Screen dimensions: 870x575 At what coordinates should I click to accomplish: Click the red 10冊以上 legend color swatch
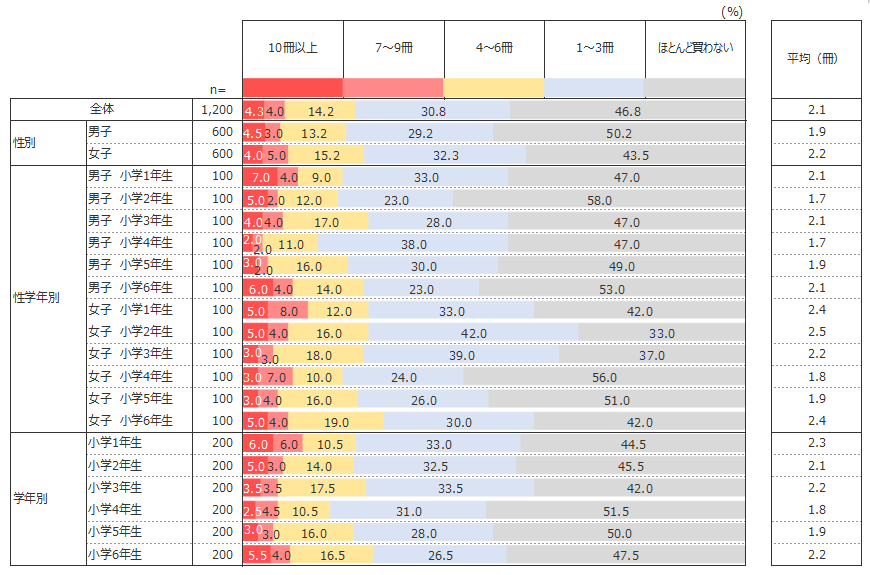(x=292, y=88)
